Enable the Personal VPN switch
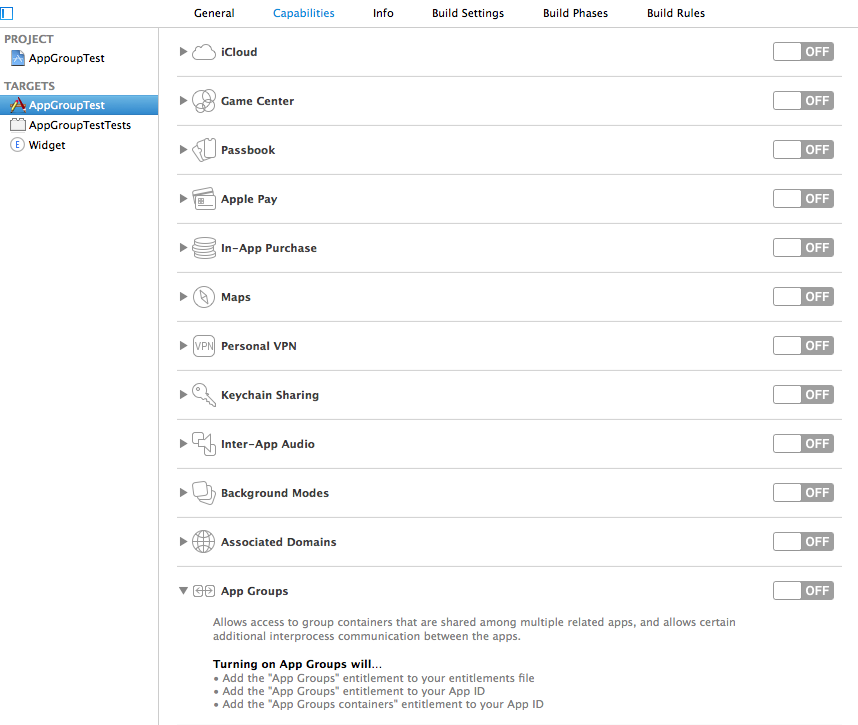The width and height of the screenshot is (858, 725). point(803,346)
